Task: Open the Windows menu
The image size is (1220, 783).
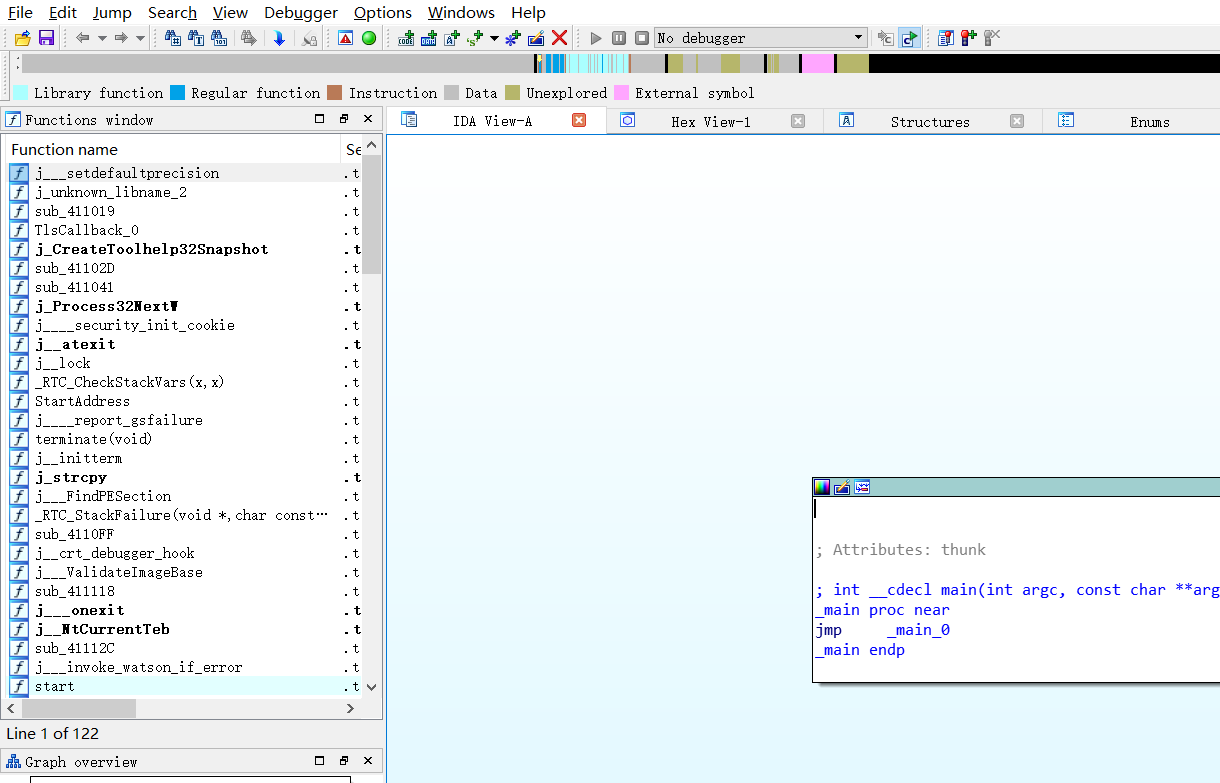Action: pos(461,12)
